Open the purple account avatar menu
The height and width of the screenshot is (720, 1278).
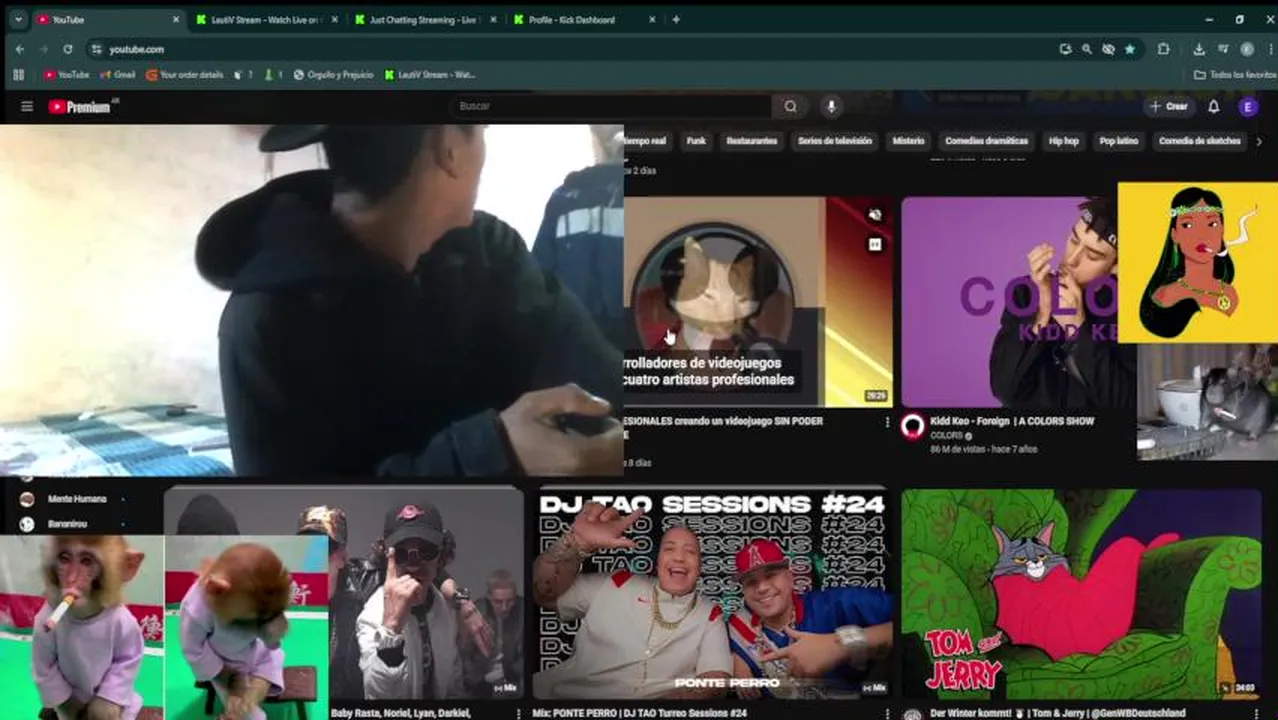(1247, 107)
